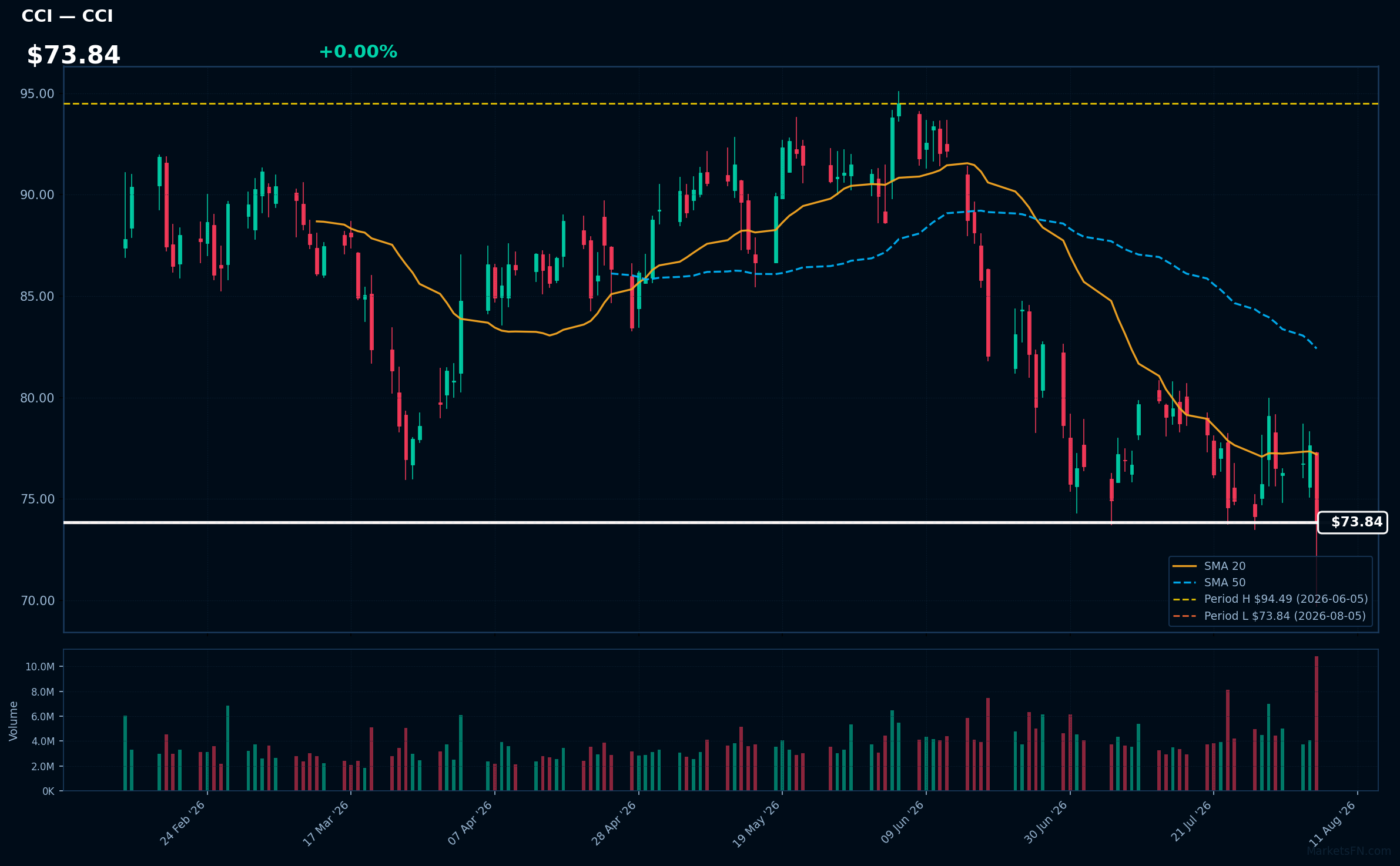Select the SMA 20 legend entry

tap(1224, 566)
